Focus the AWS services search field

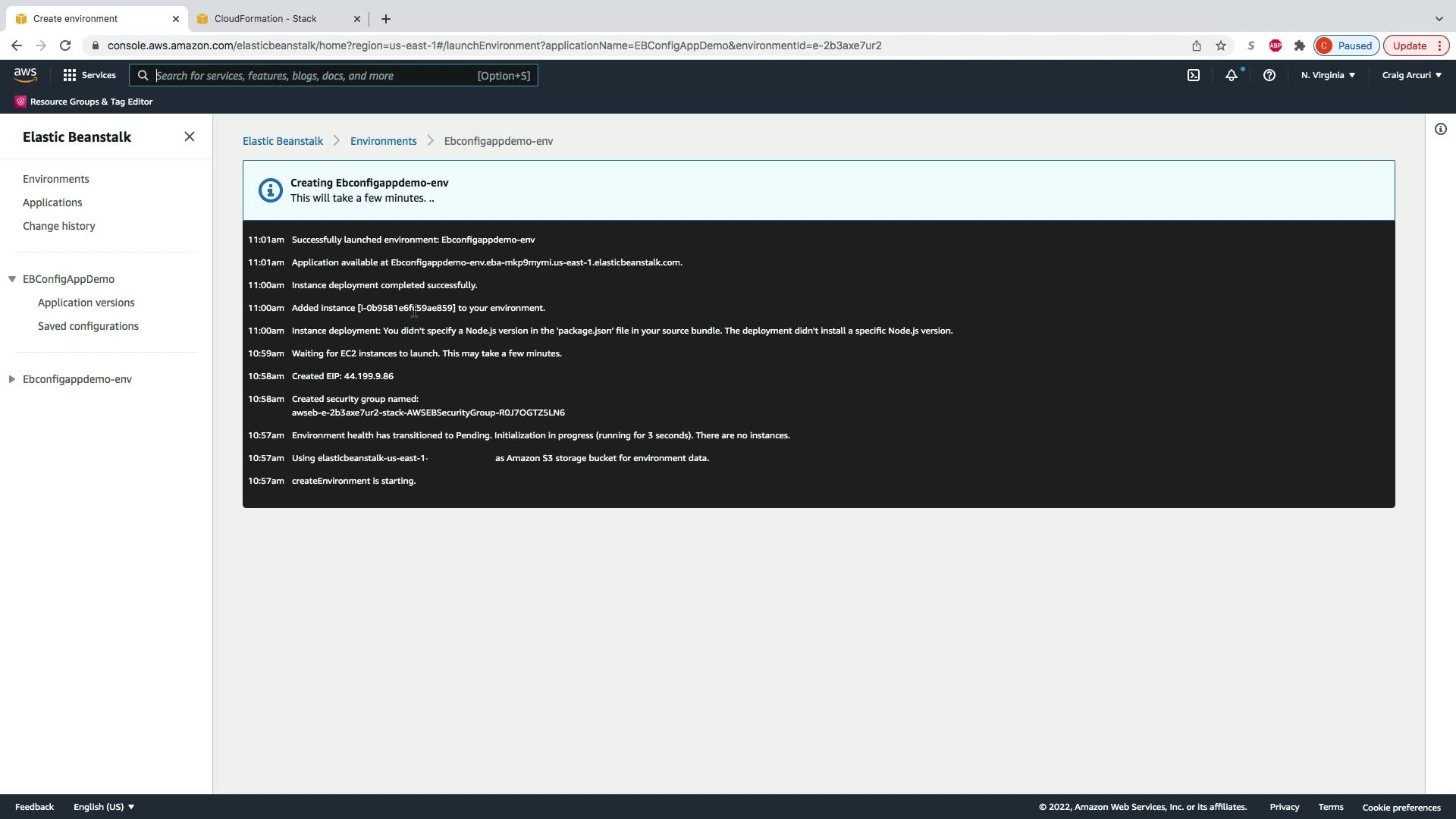click(x=311, y=76)
